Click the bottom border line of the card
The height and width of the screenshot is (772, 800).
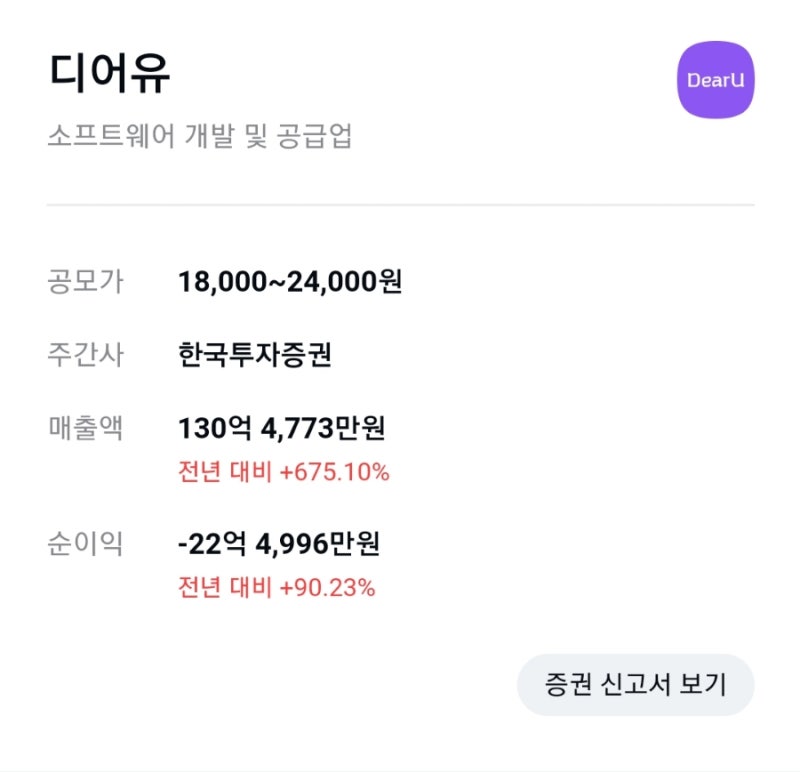click(x=400, y=770)
